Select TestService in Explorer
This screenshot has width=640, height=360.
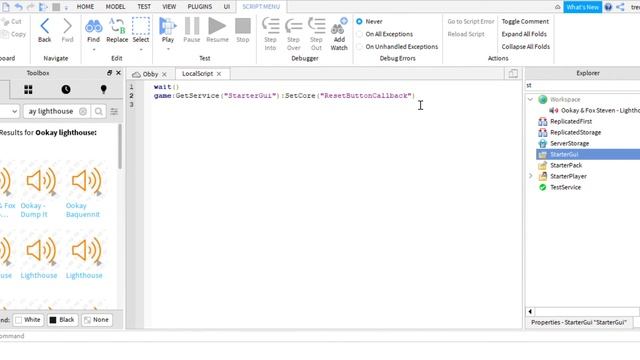565,187
